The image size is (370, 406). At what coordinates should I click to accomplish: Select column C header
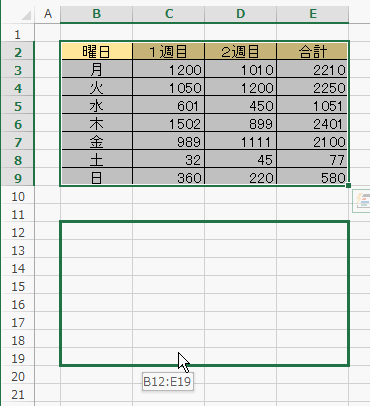tap(169, 14)
